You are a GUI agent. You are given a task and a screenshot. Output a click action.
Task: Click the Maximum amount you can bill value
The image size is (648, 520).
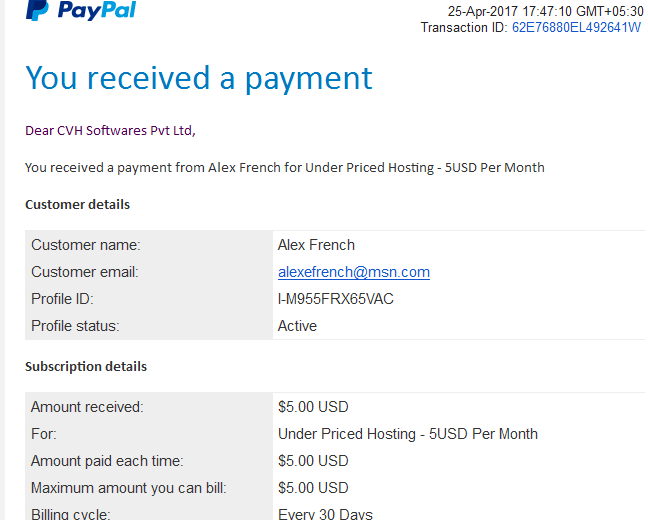click(x=313, y=488)
